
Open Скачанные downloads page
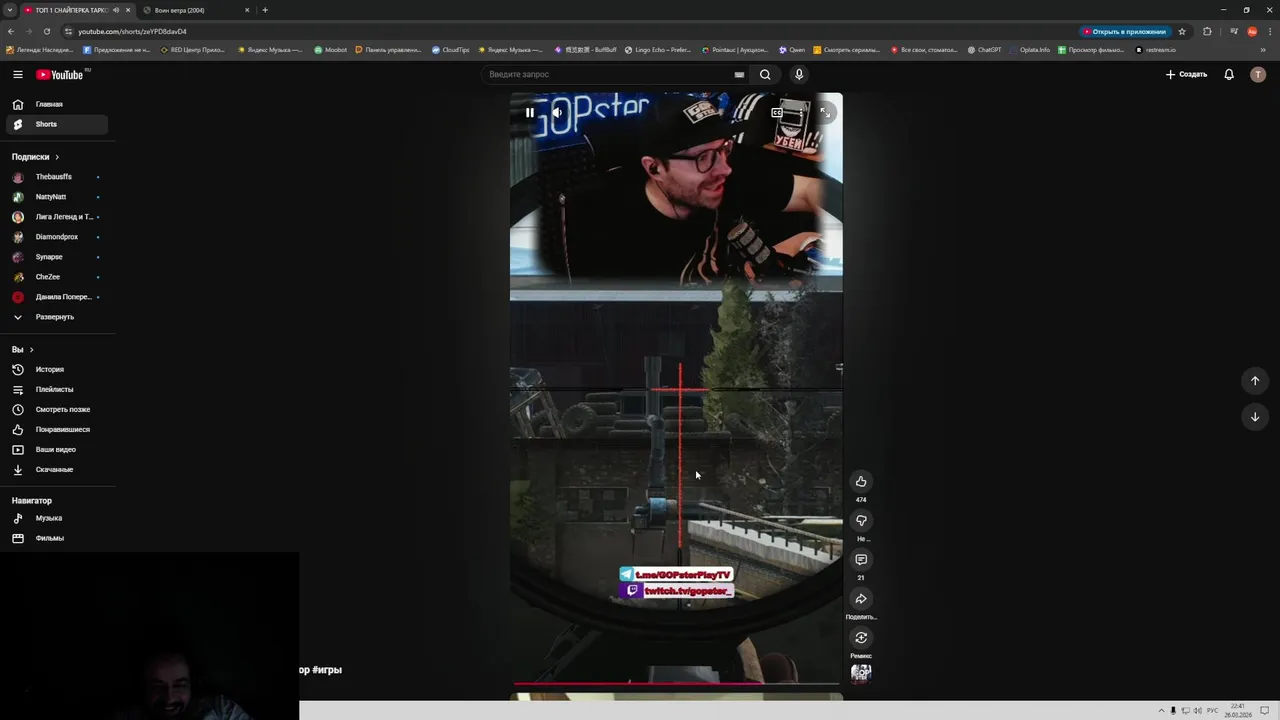pyautogui.click(x=56, y=469)
